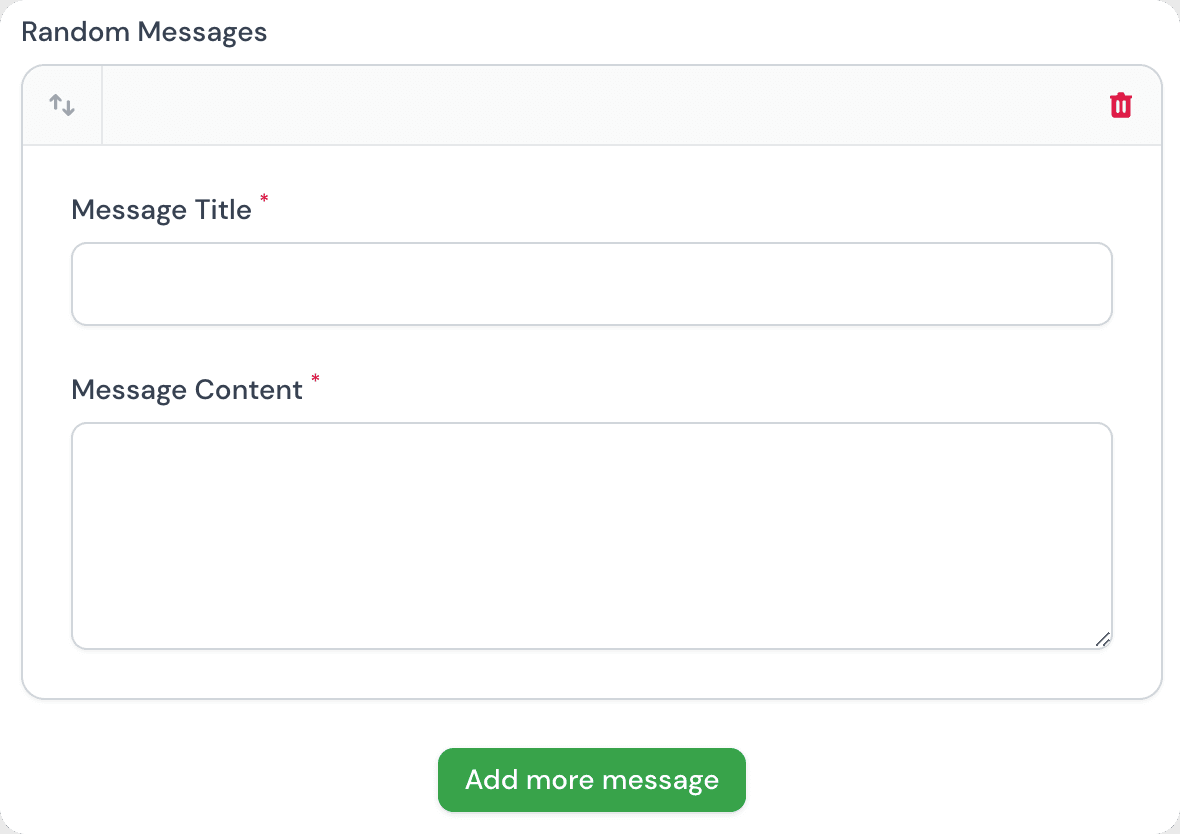Viewport: 1180px width, 834px height.
Task: Click the reorder up-down arrows icon
Action: point(62,105)
